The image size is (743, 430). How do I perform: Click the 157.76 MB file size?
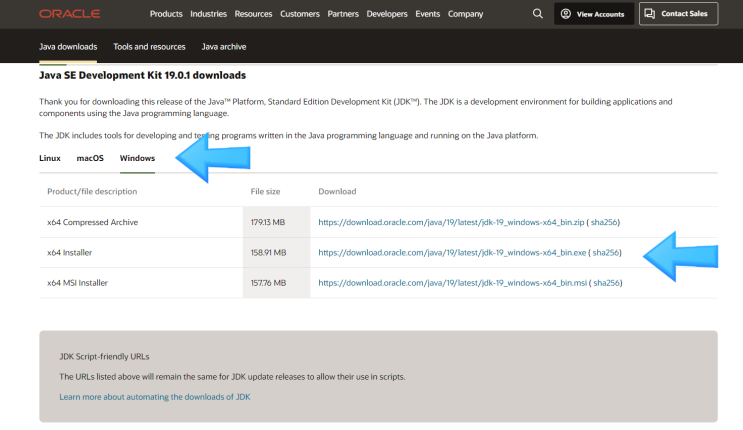(x=268, y=283)
